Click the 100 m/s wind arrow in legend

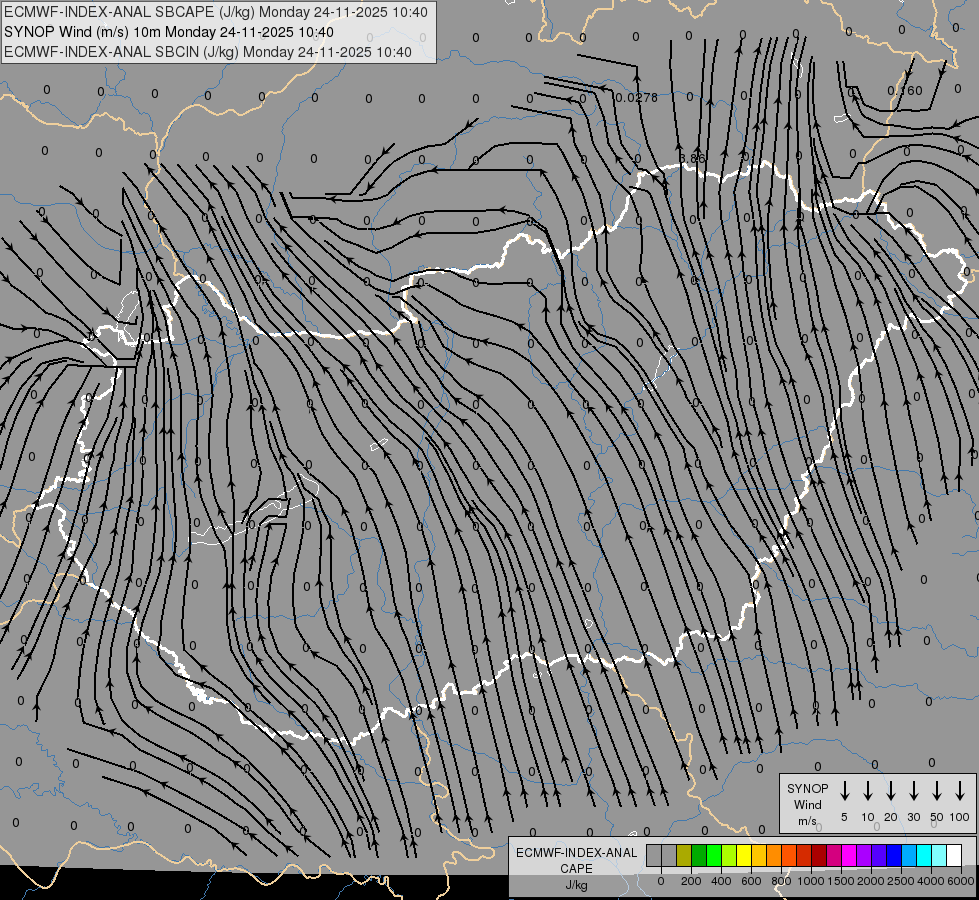[x=960, y=791]
